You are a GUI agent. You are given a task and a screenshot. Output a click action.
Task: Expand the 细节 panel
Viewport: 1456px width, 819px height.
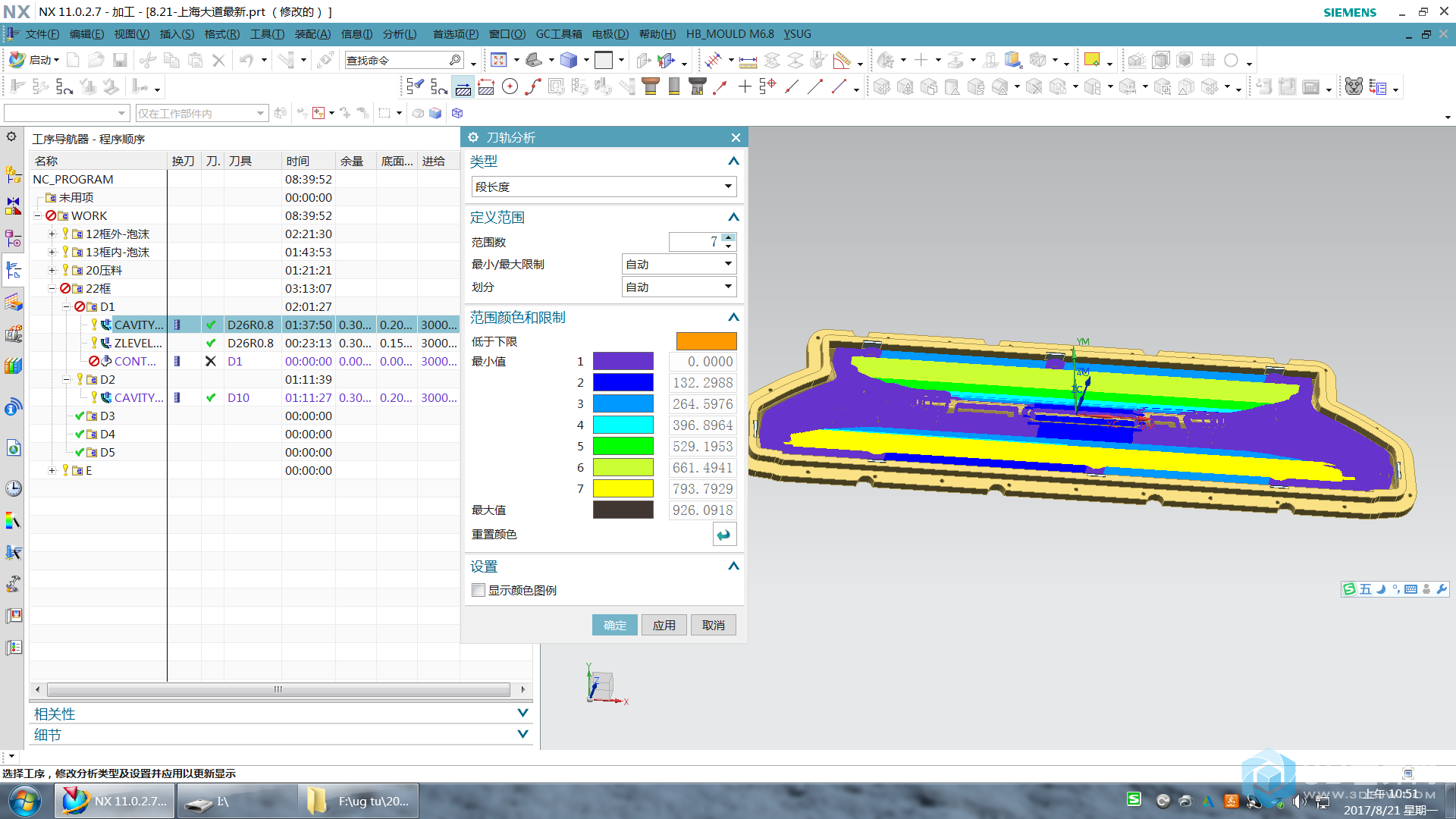coord(522,734)
